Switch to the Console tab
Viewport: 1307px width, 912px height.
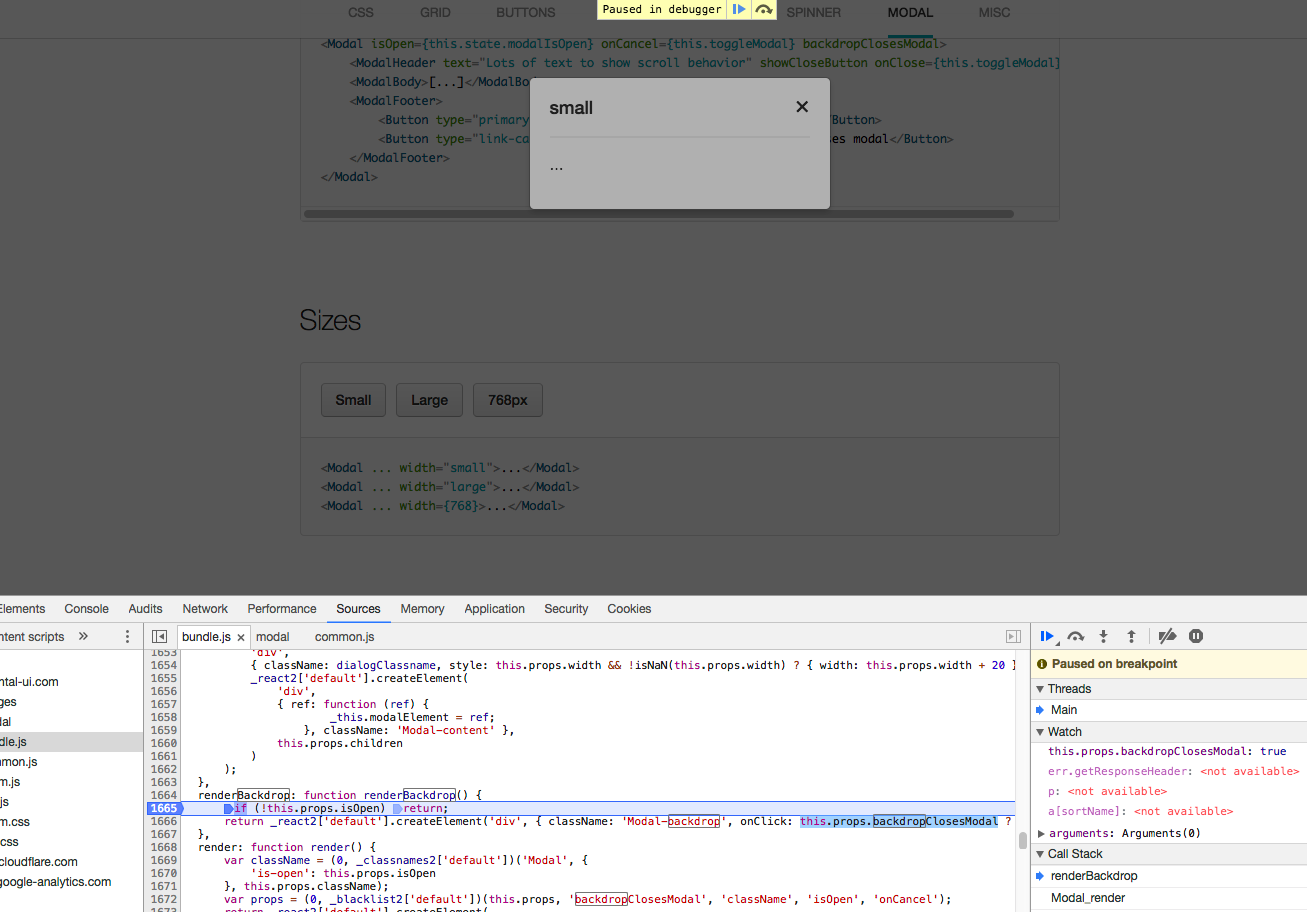click(86, 608)
